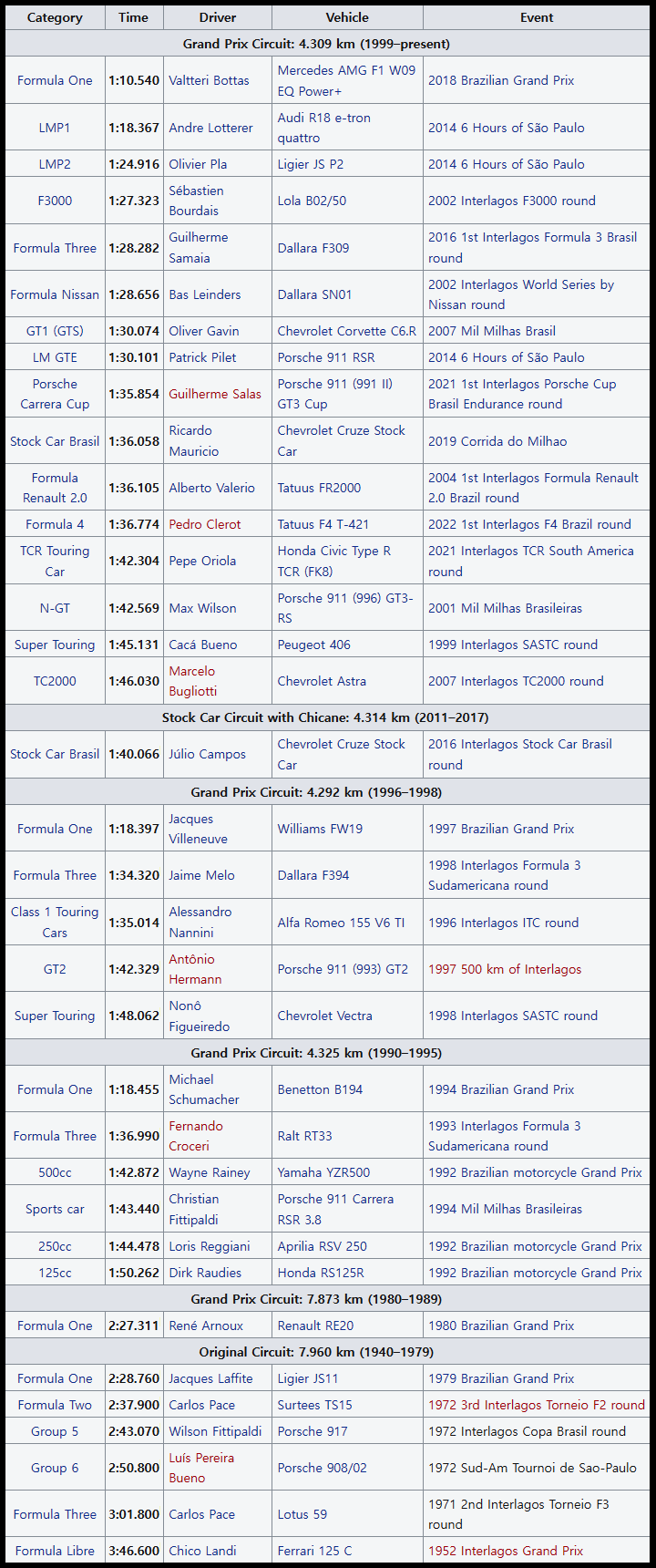The height and width of the screenshot is (1568, 656).
Task: Click the Wayne Rainey driver link
Action: click(x=209, y=1172)
